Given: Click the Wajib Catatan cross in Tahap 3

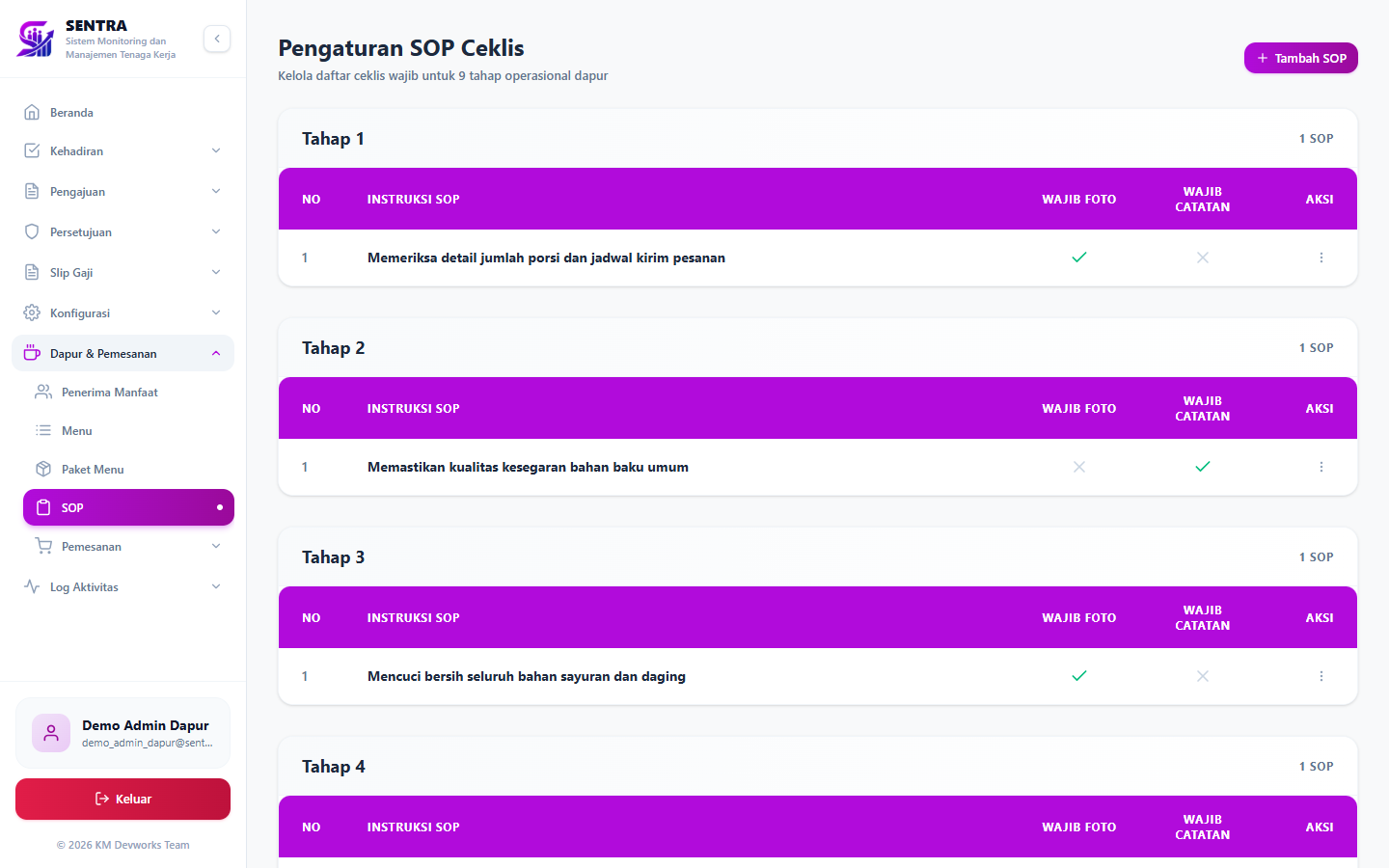Looking at the screenshot, I should pyautogui.click(x=1203, y=676).
